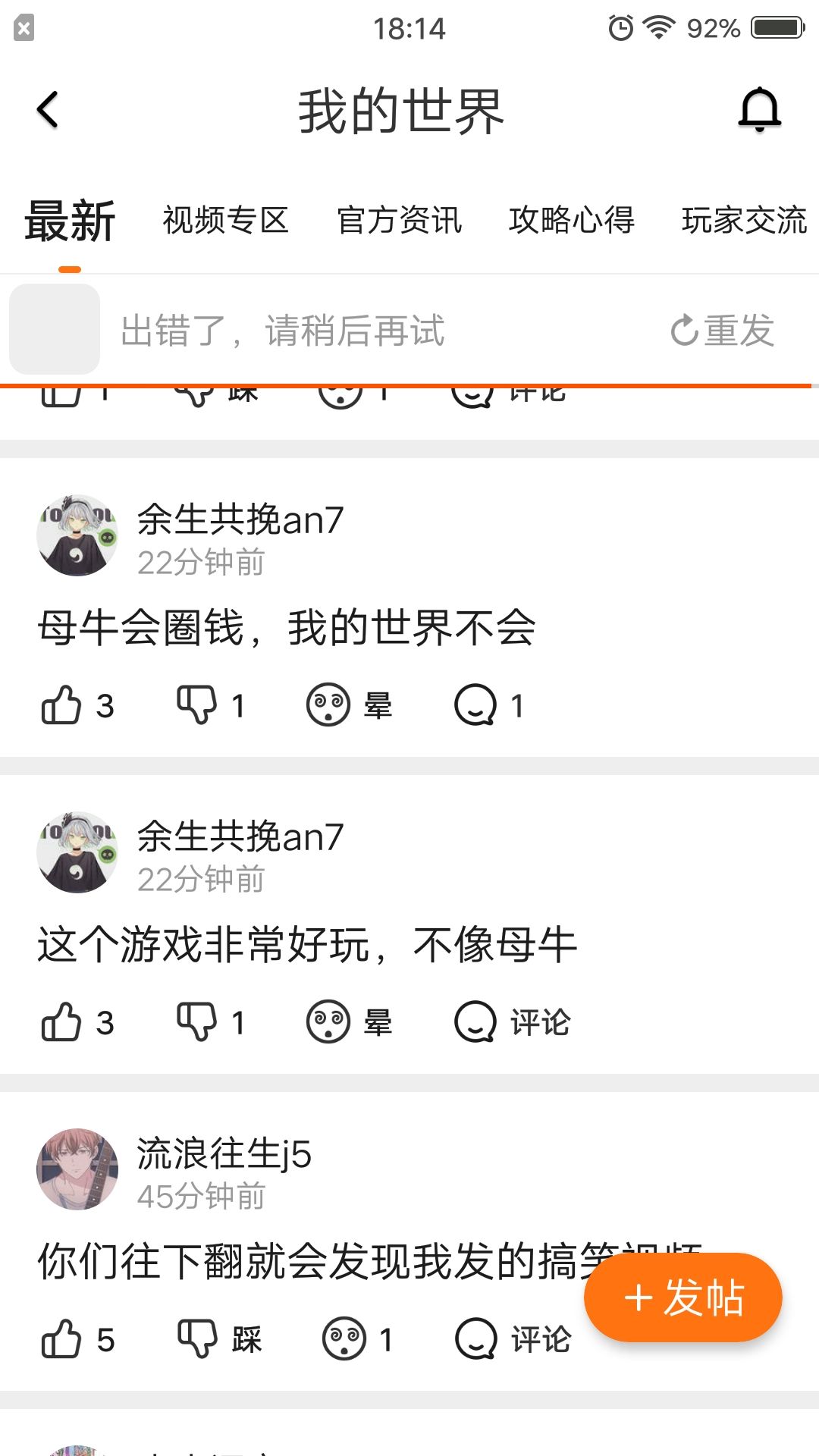Switch to the 官方资讯 tab
The width and height of the screenshot is (819, 1456).
[x=399, y=221]
